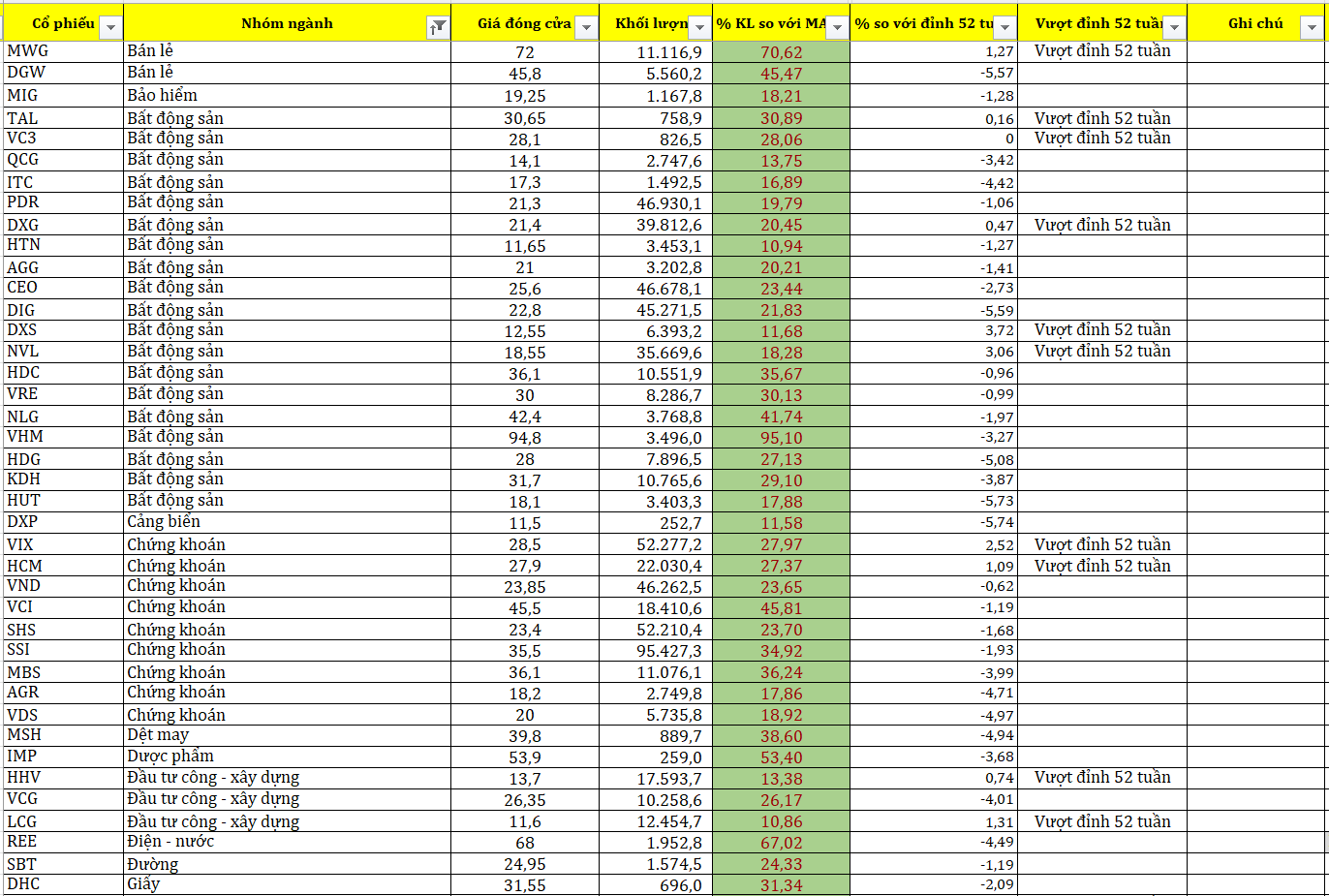Open the Vượt đỉnh 52 tuần filter dropdown
This screenshot has height=896, width=1329.
1174,27
